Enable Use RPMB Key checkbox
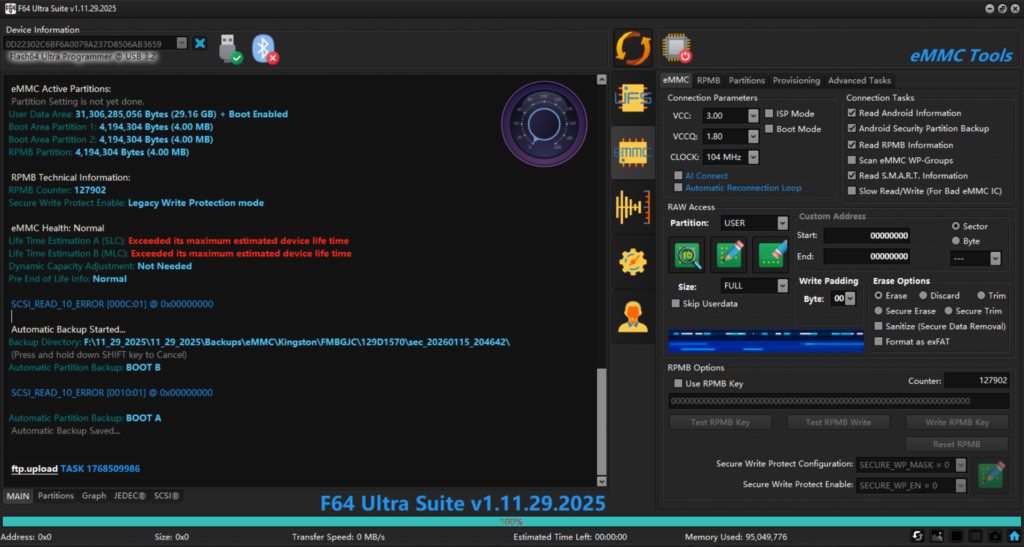The image size is (1024, 547). pyautogui.click(x=679, y=384)
